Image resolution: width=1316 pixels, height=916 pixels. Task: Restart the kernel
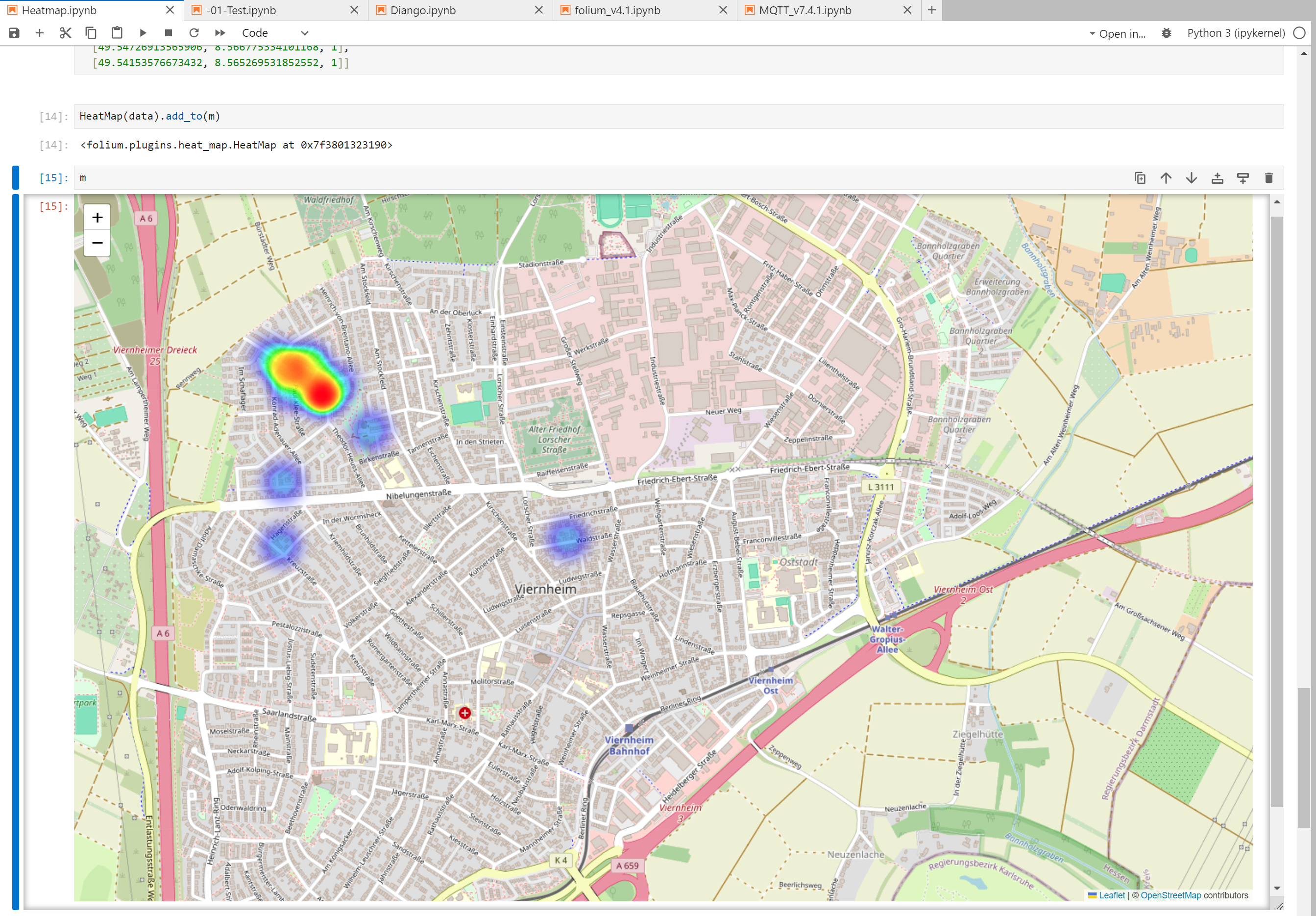[x=194, y=33]
